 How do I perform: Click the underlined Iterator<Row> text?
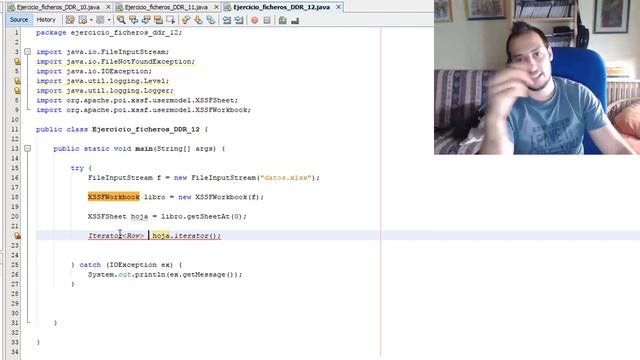[x=116, y=236]
